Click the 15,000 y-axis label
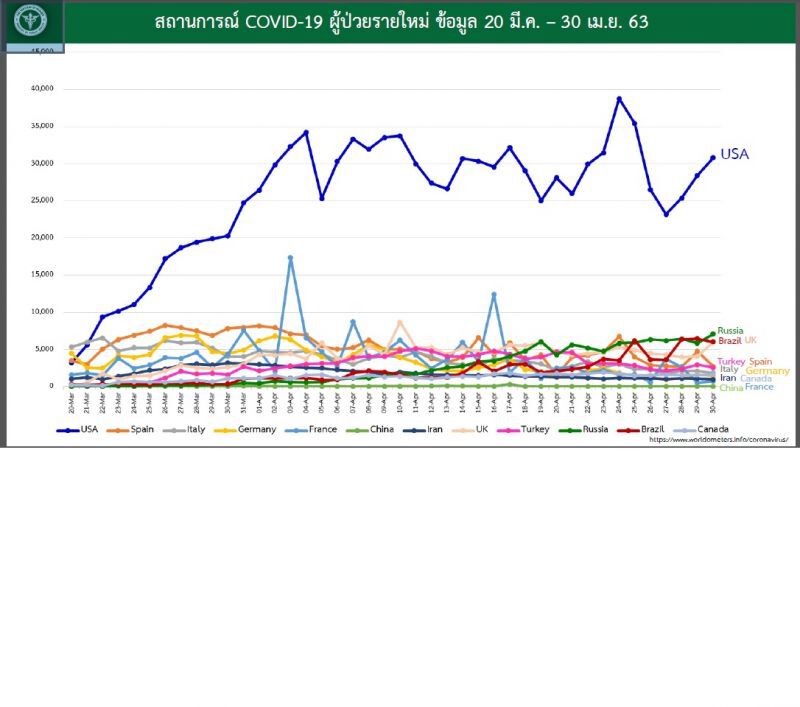This screenshot has width=800, height=707. tap(42, 274)
